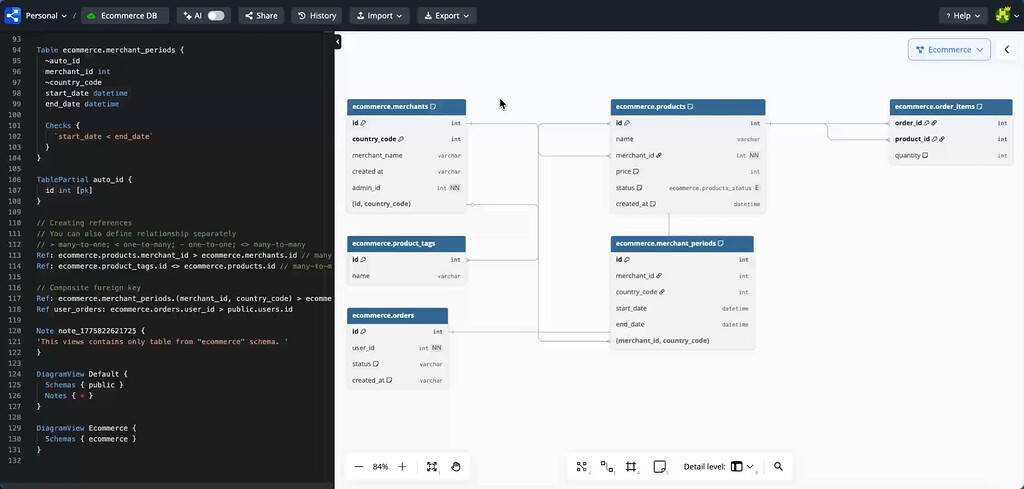Image resolution: width=1024 pixels, height=489 pixels.
Task: Click the key icon beside orders id
Action: [x=363, y=332]
